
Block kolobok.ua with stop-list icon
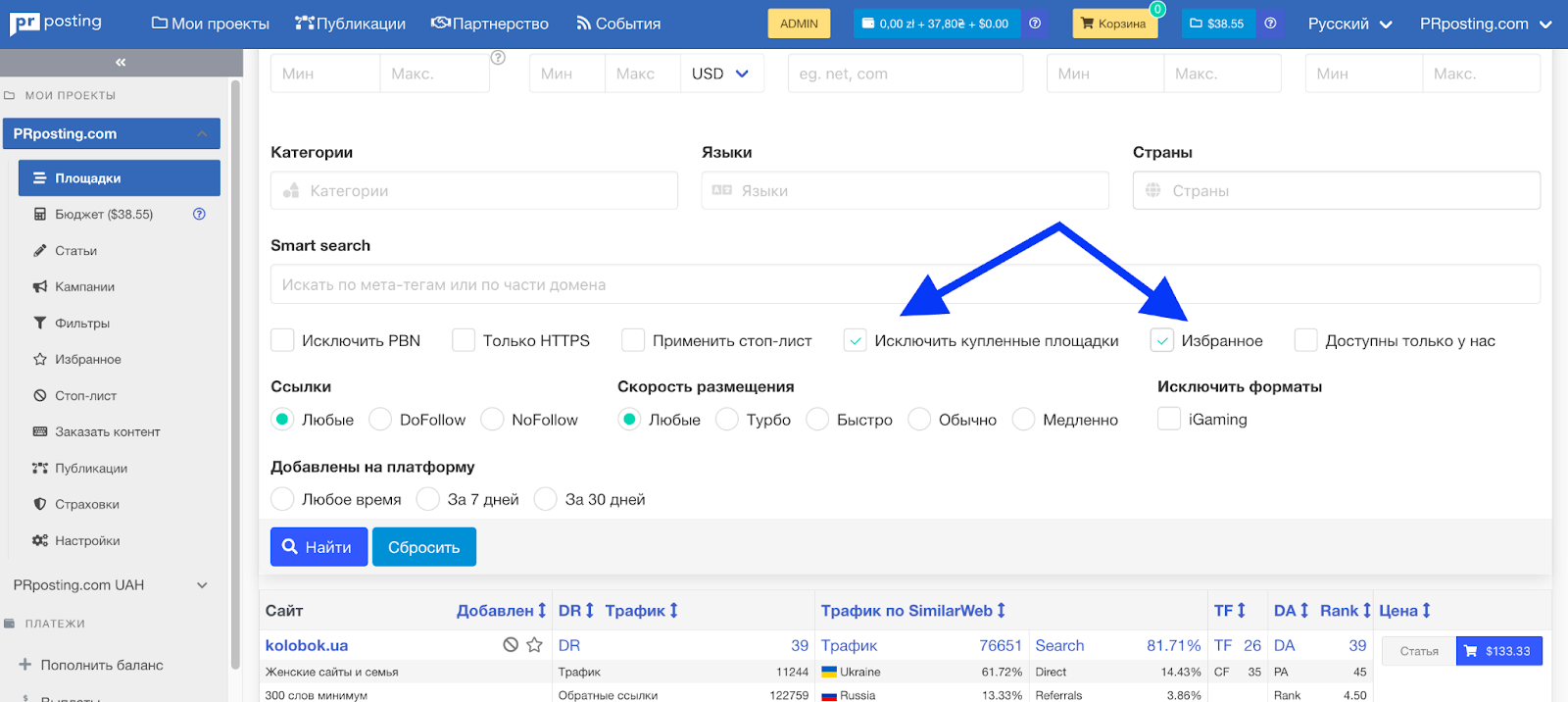511,644
